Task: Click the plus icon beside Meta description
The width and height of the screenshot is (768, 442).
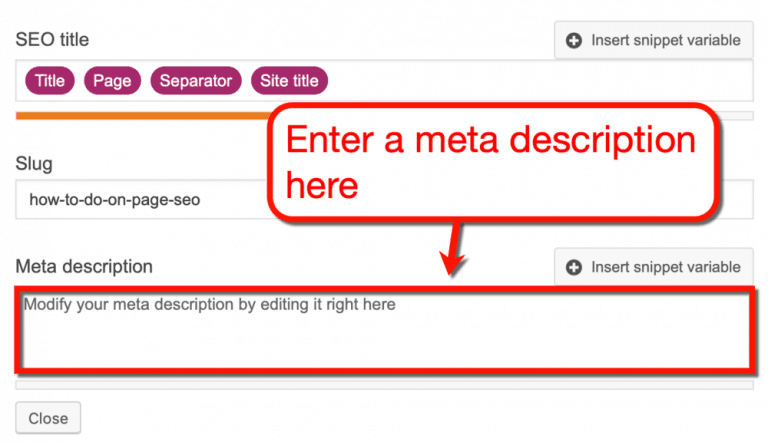Action: tap(574, 267)
